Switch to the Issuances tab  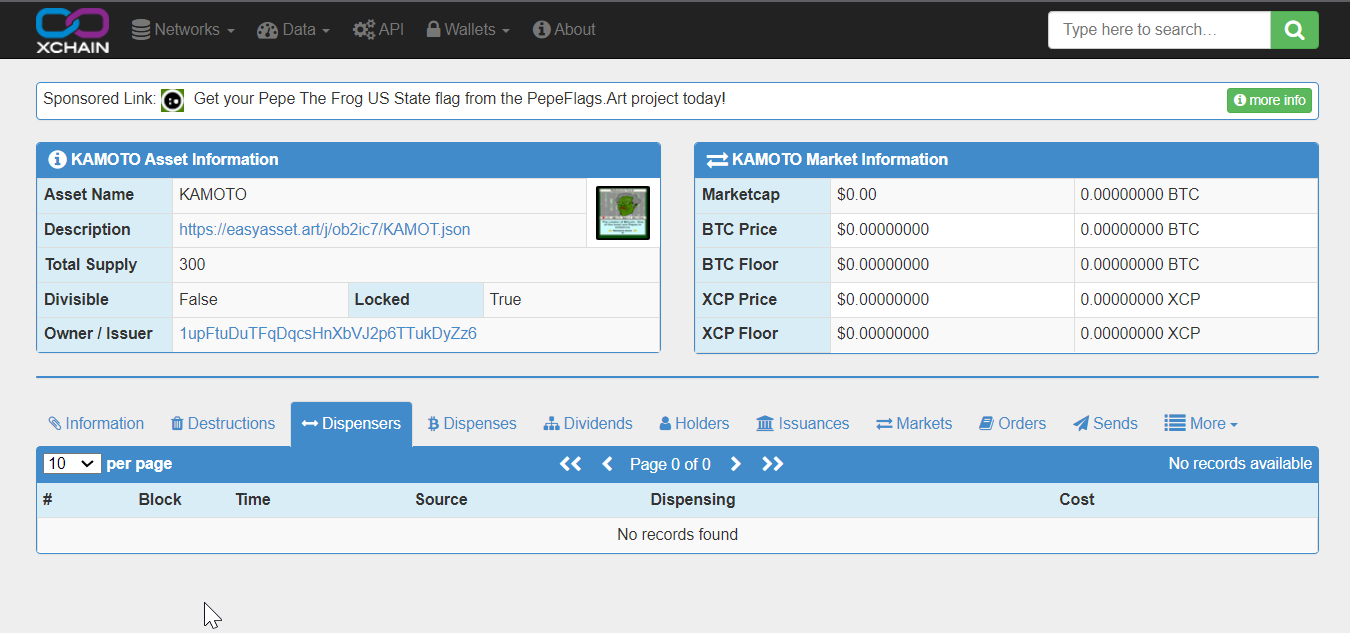click(x=803, y=424)
